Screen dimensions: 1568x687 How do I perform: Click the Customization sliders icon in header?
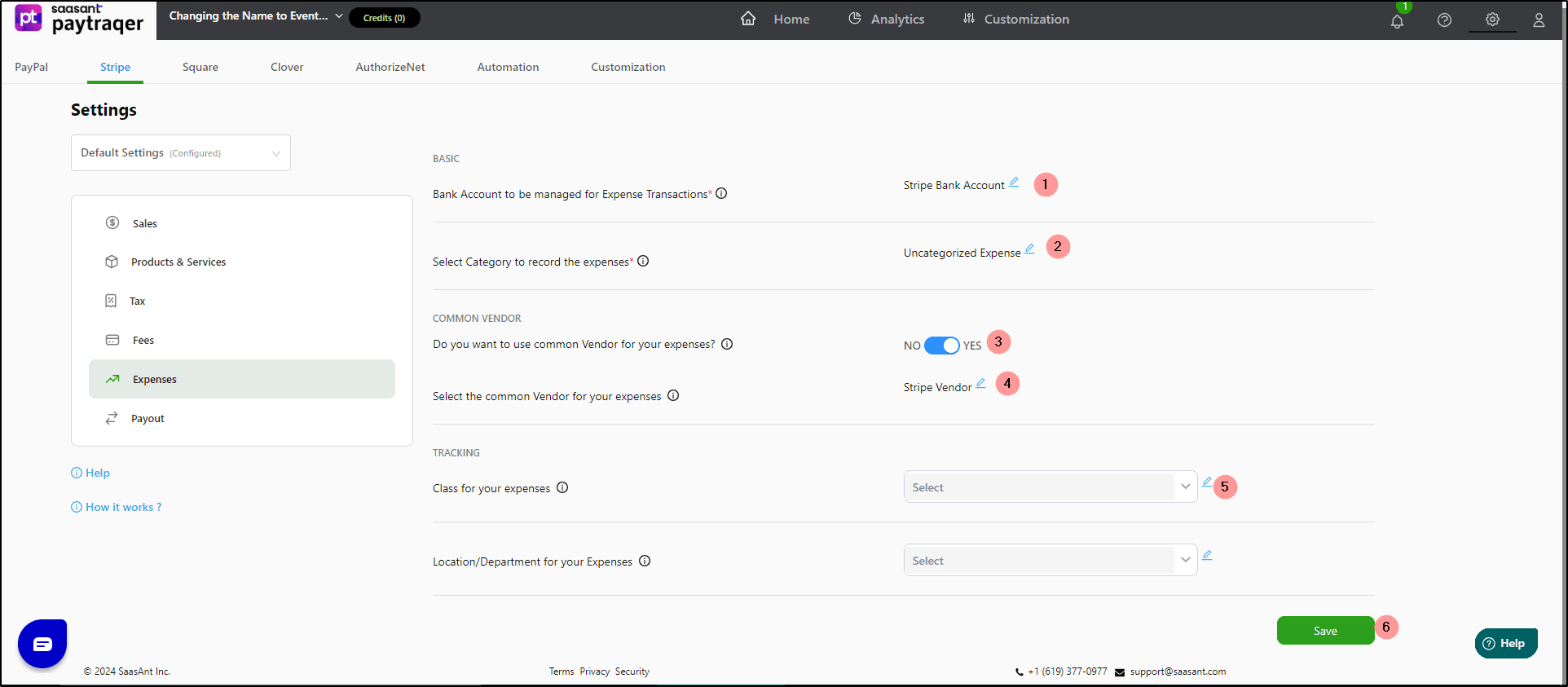pyautogui.click(x=969, y=19)
